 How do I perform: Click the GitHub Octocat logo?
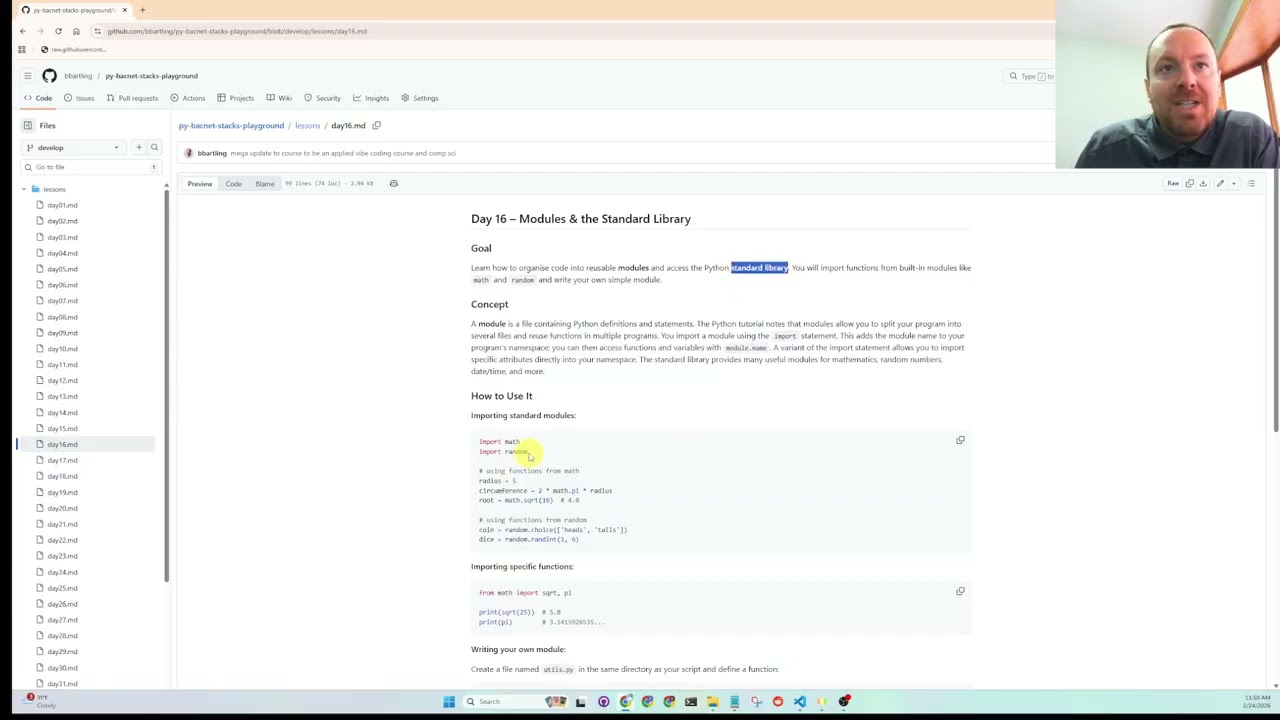[x=49, y=76]
